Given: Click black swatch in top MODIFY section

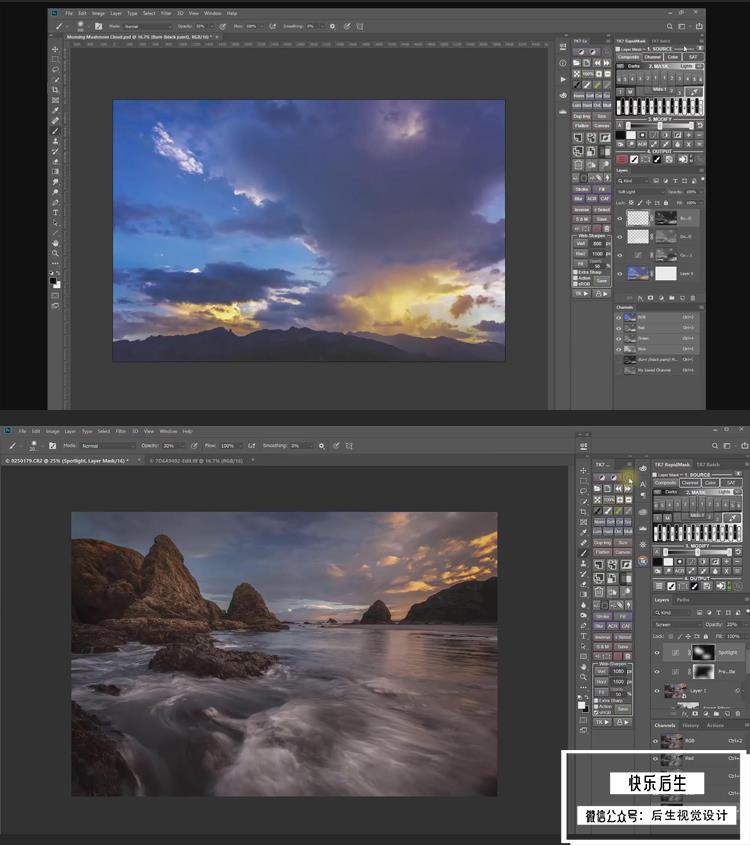Looking at the screenshot, I should tap(621, 135).
